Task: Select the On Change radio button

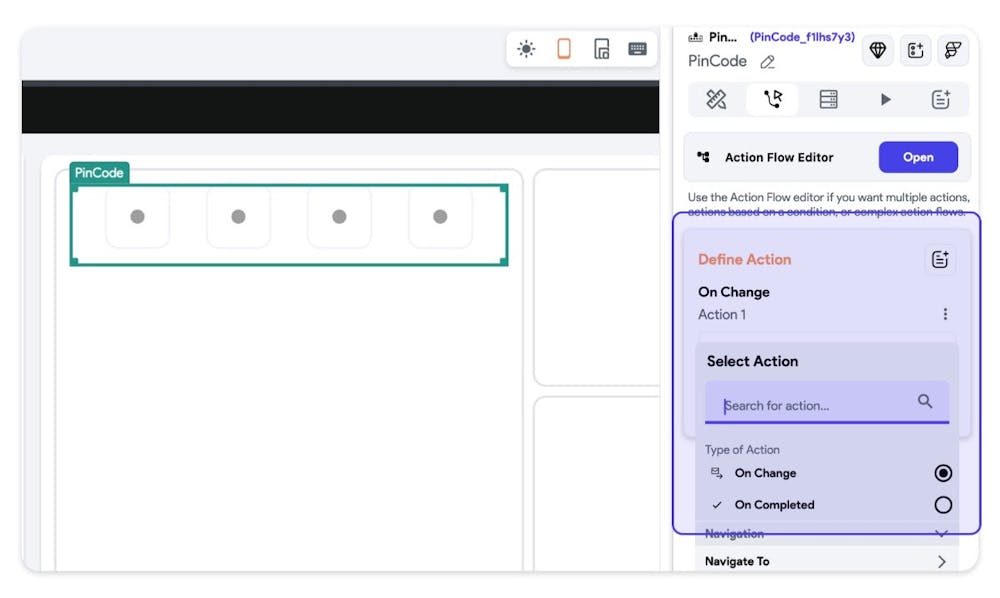Action: [943, 473]
